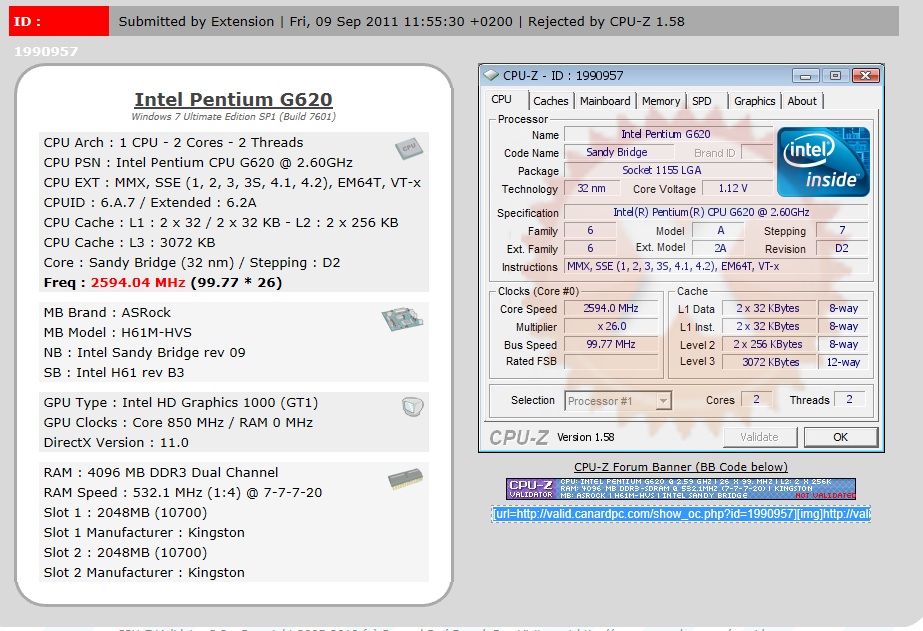Click the Stepping value 7
Screen dimensions: 923x631
pos(842,230)
